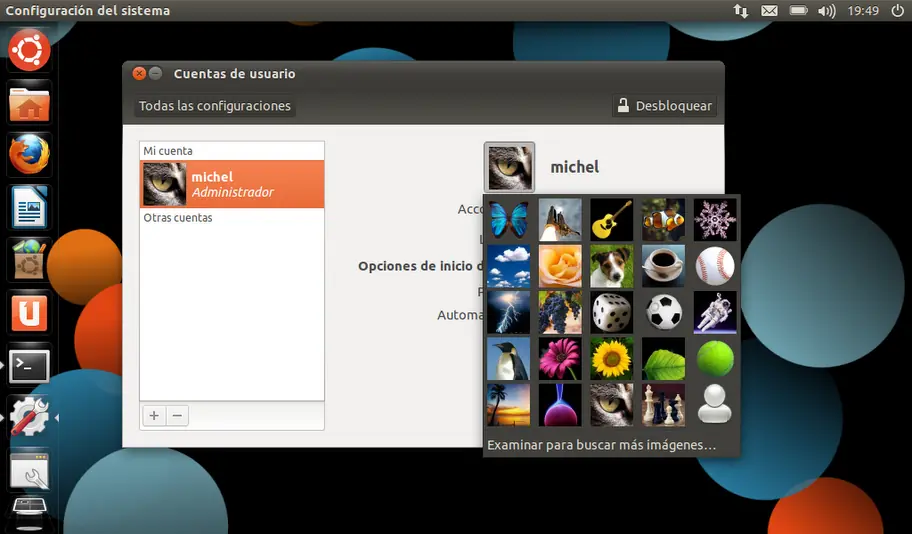Image resolution: width=912 pixels, height=534 pixels.
Task: Pick the blue sky clouds avatar
Action: [x=509, y=266]
